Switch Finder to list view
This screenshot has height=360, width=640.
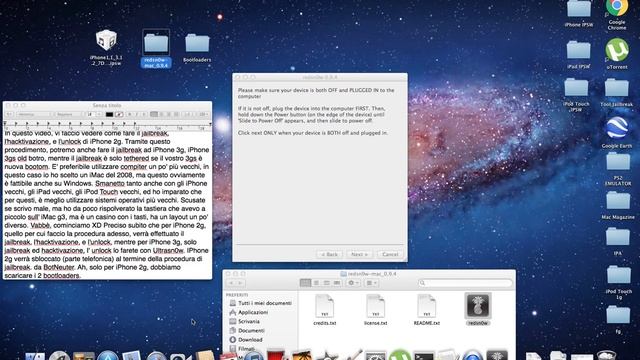pos(316,283)
